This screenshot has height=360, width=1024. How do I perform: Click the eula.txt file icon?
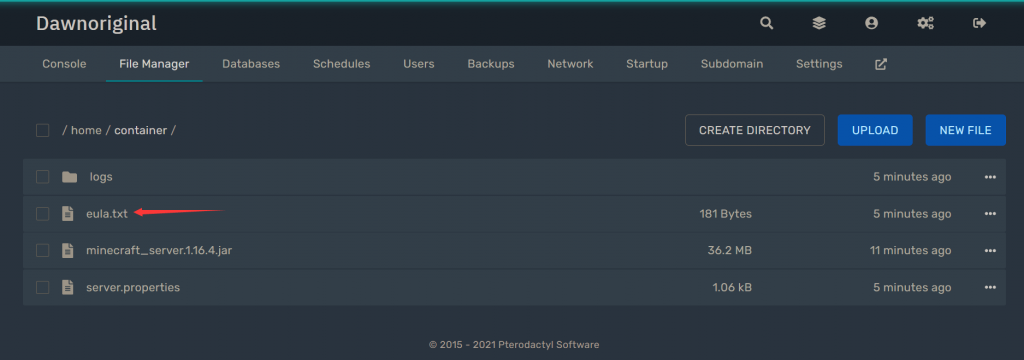click(67, 214)
